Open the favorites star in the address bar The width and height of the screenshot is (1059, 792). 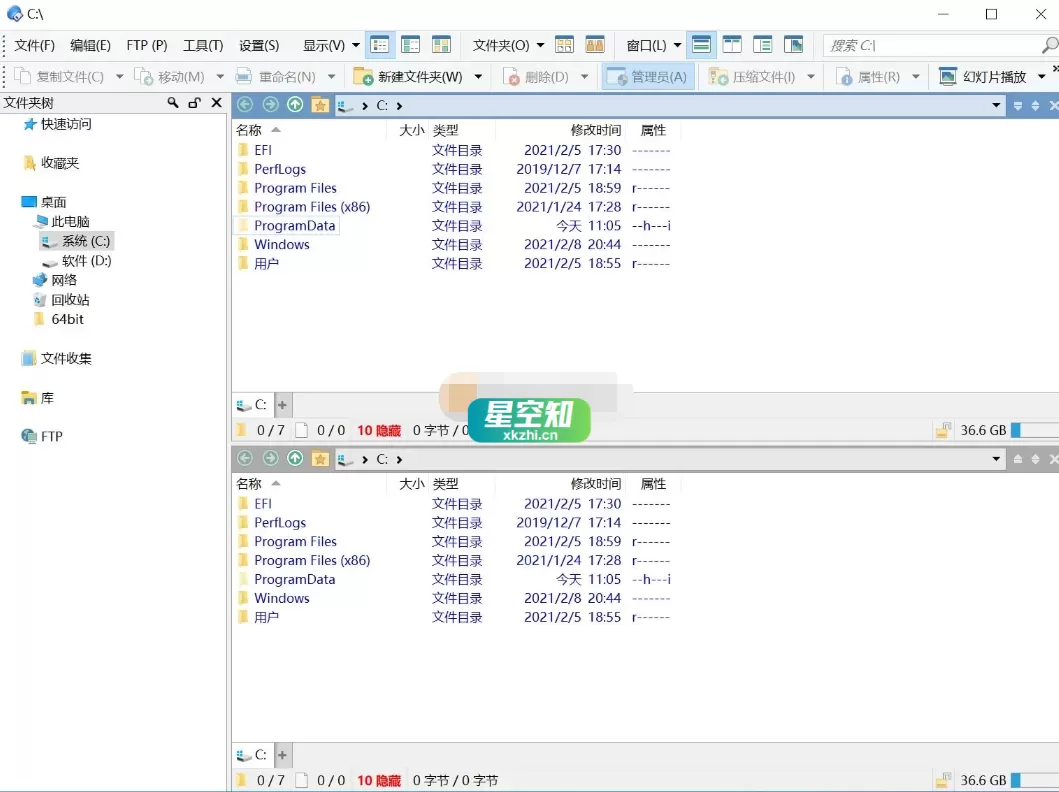tap(319, 104)
